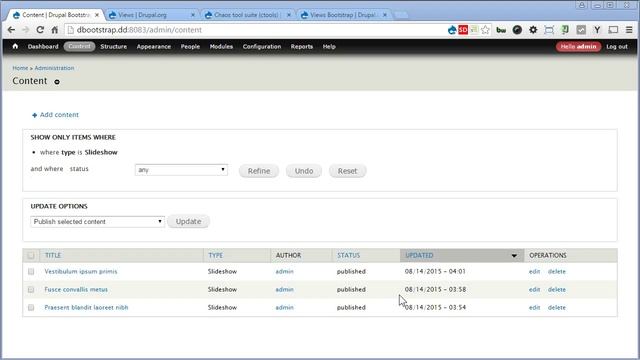640x360 pixels.
Task: Click the Refine filter button
Action: [259, 171]
